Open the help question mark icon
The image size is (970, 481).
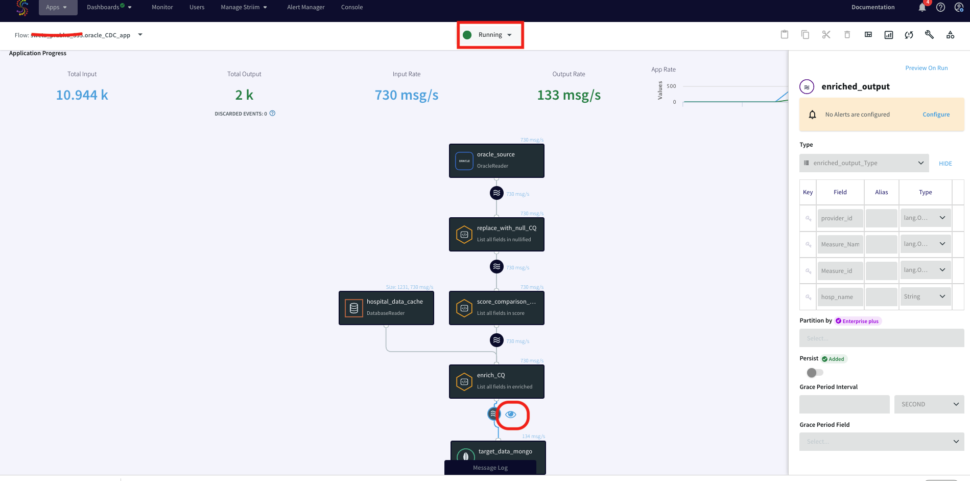click(x=940, y=7)
